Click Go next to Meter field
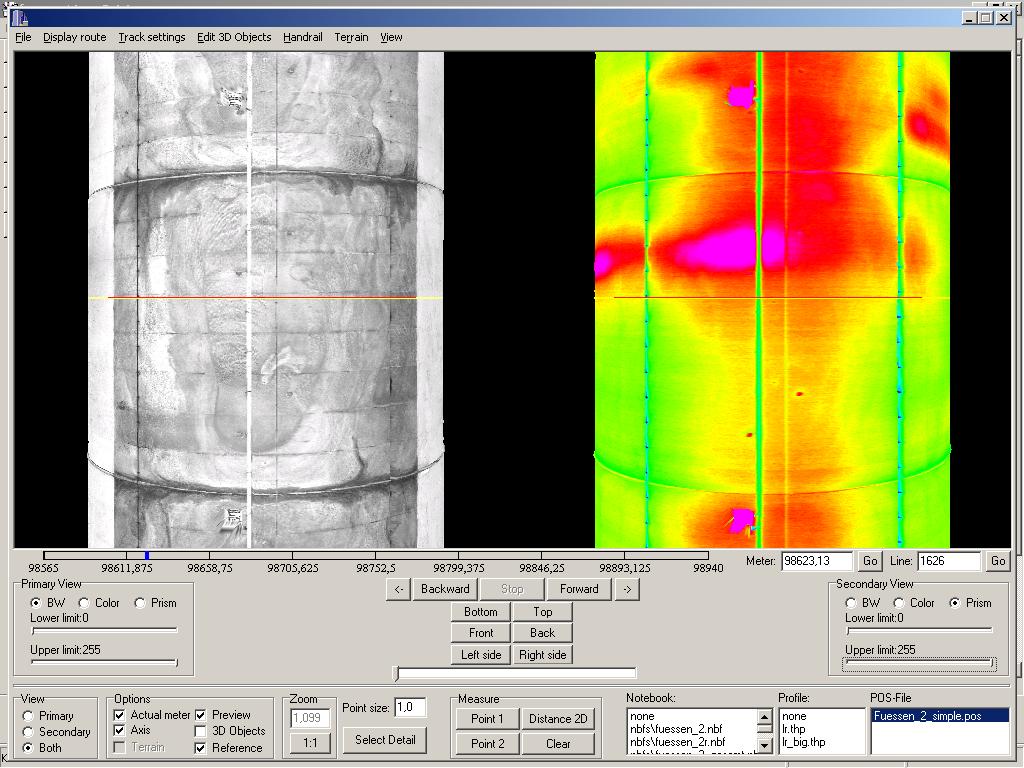The image size is (1024, 768). click(870, 561)
